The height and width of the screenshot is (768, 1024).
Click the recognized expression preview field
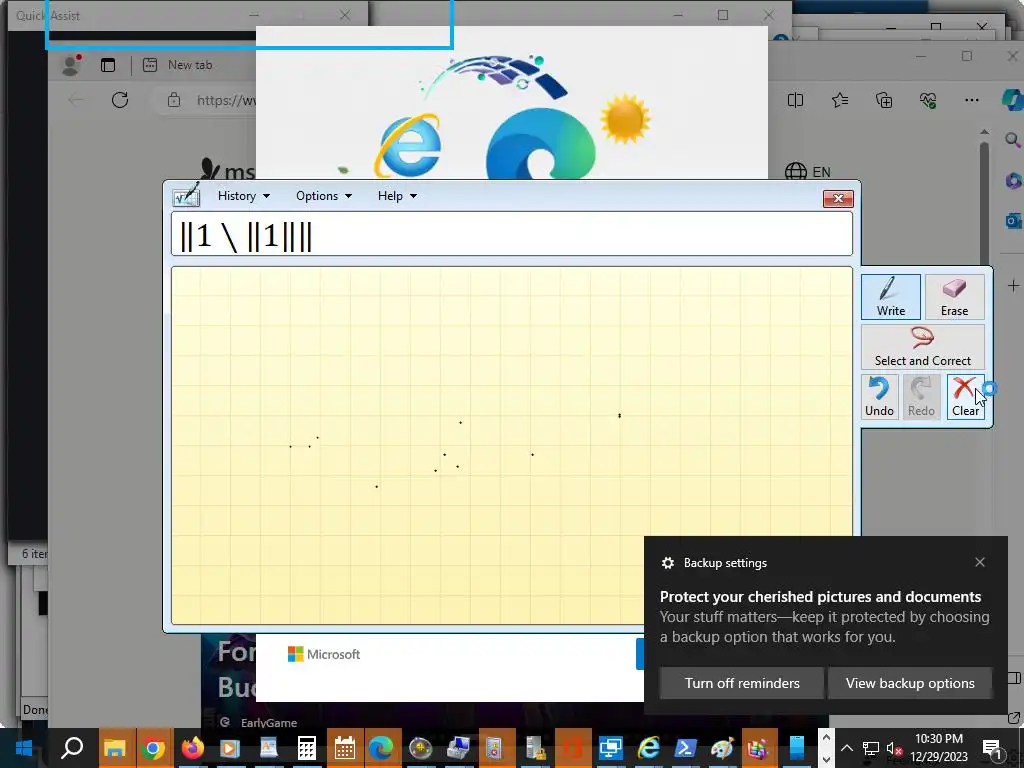click(x=511, y=234)
